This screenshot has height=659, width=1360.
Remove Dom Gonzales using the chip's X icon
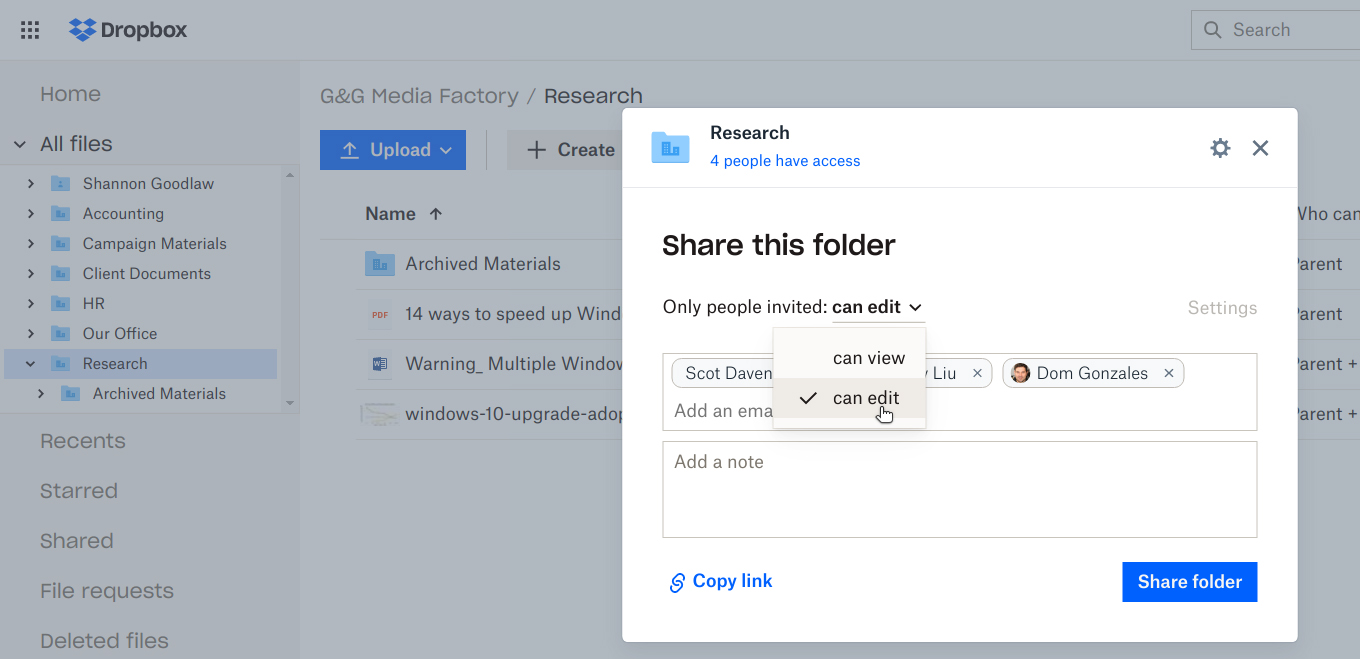pyautogui.click(x=1168, y=372)
